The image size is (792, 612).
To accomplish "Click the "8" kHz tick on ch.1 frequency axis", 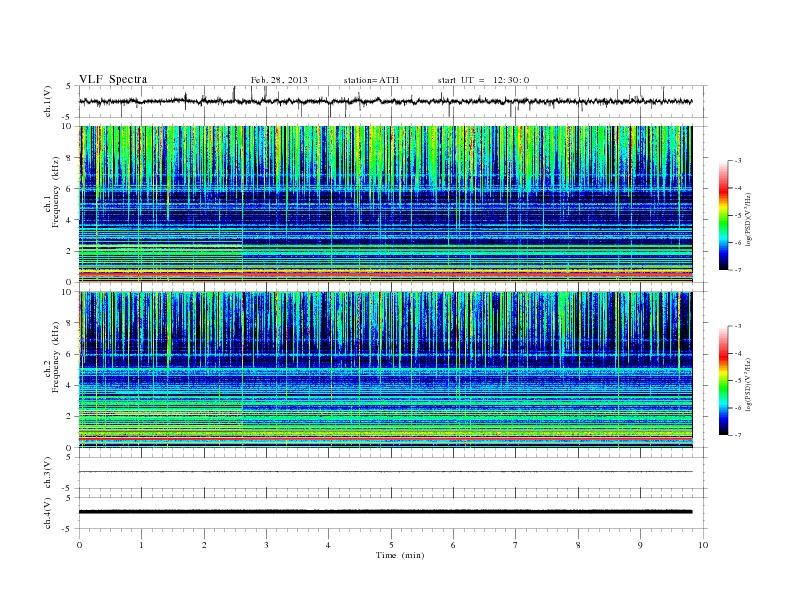I will coord(69,158).
